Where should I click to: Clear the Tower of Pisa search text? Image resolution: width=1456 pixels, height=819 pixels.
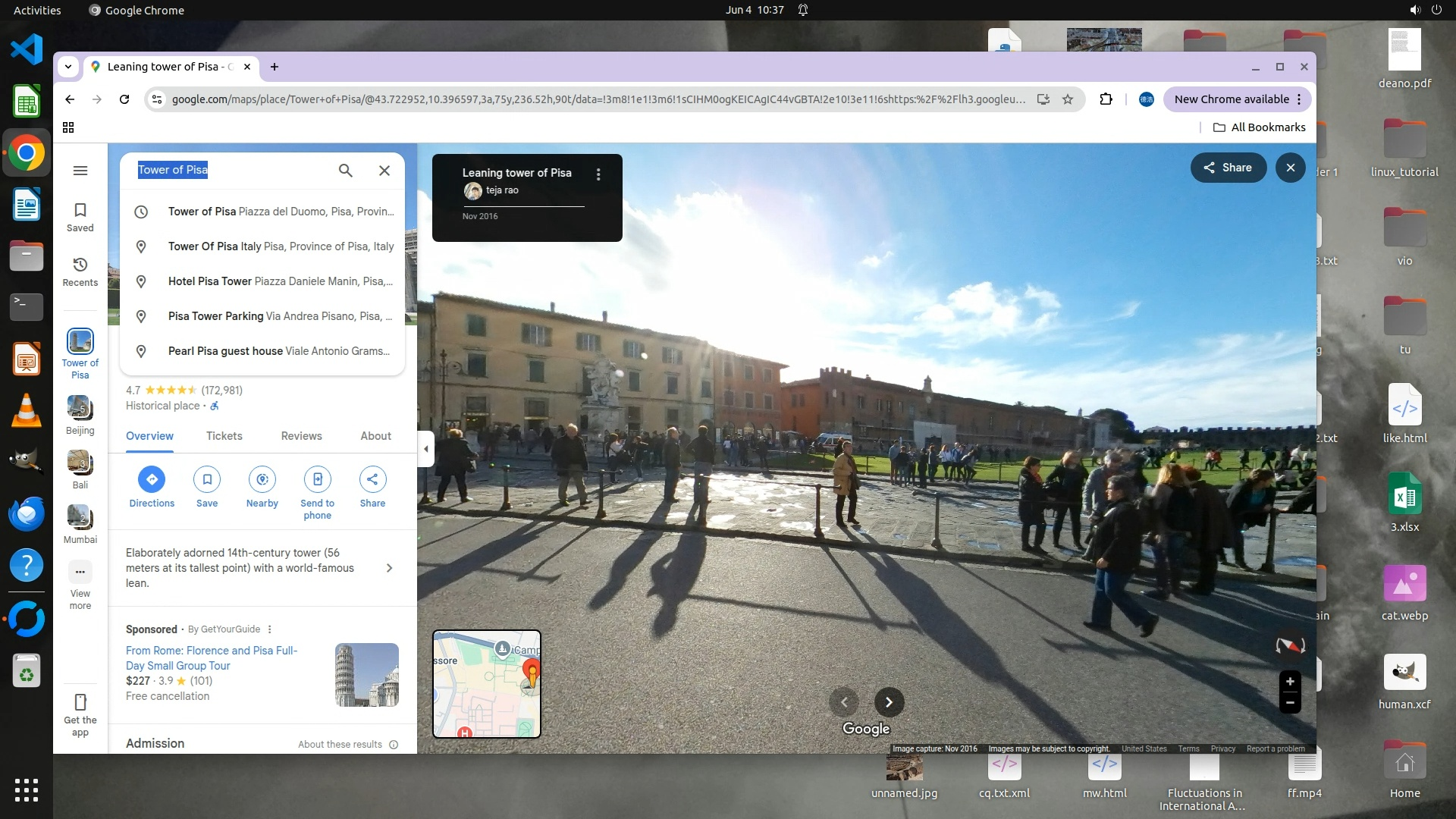(x=384, y=171)
